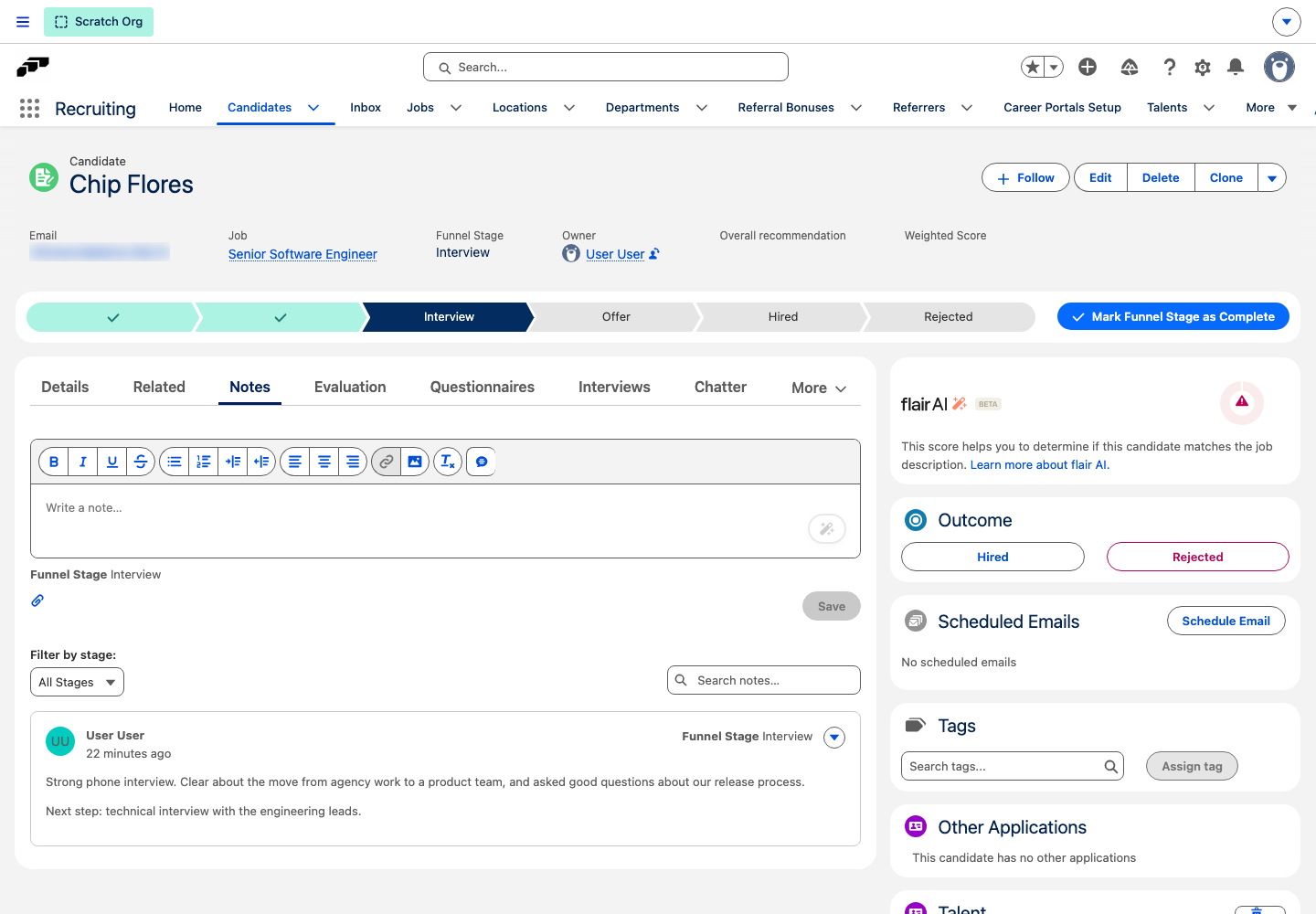Open the Questionnaires tab
The width and height of the screenshot is (1316, 914).
coord(483,388)
